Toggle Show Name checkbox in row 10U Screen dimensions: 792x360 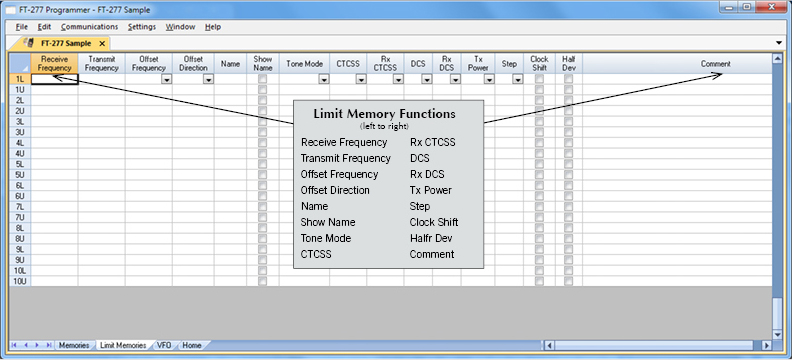262,281
